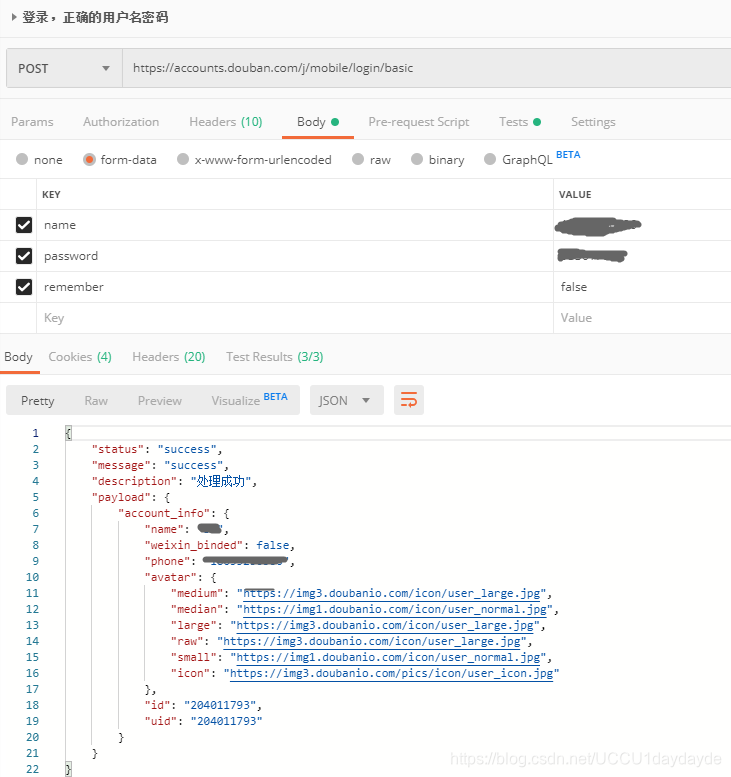Select the Raw view button
731x777 pixels.
(x=96, y=400)
